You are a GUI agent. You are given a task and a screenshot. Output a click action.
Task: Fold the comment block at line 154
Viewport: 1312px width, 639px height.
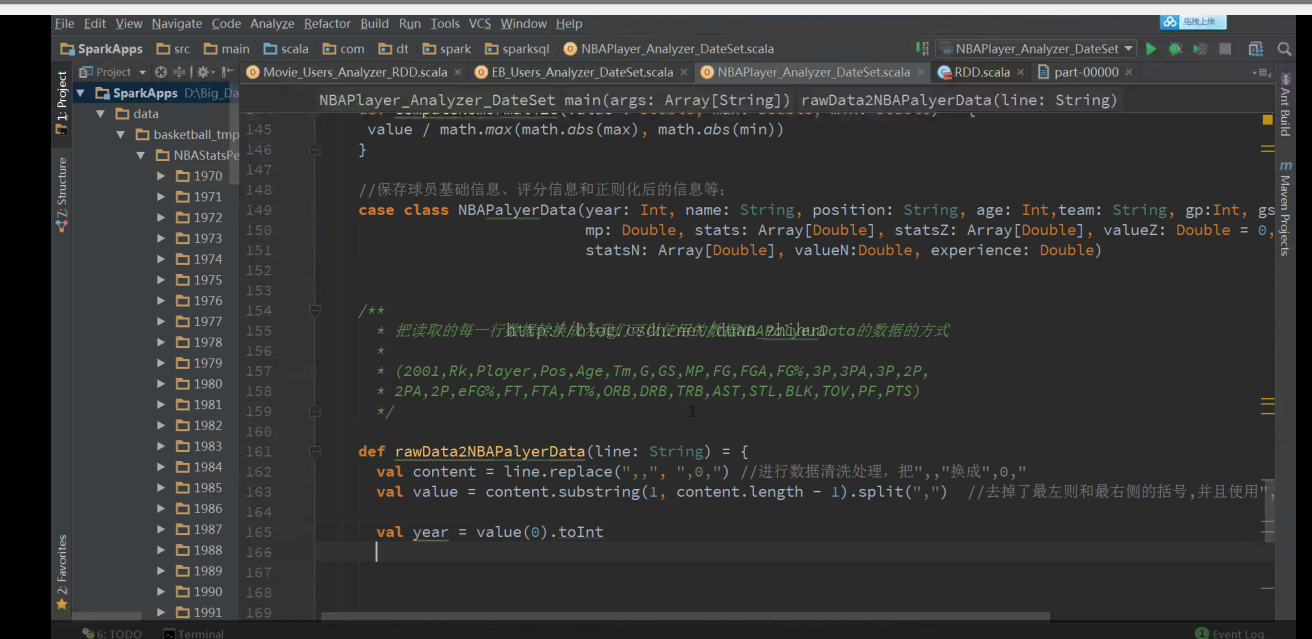(x=316, y=311)
